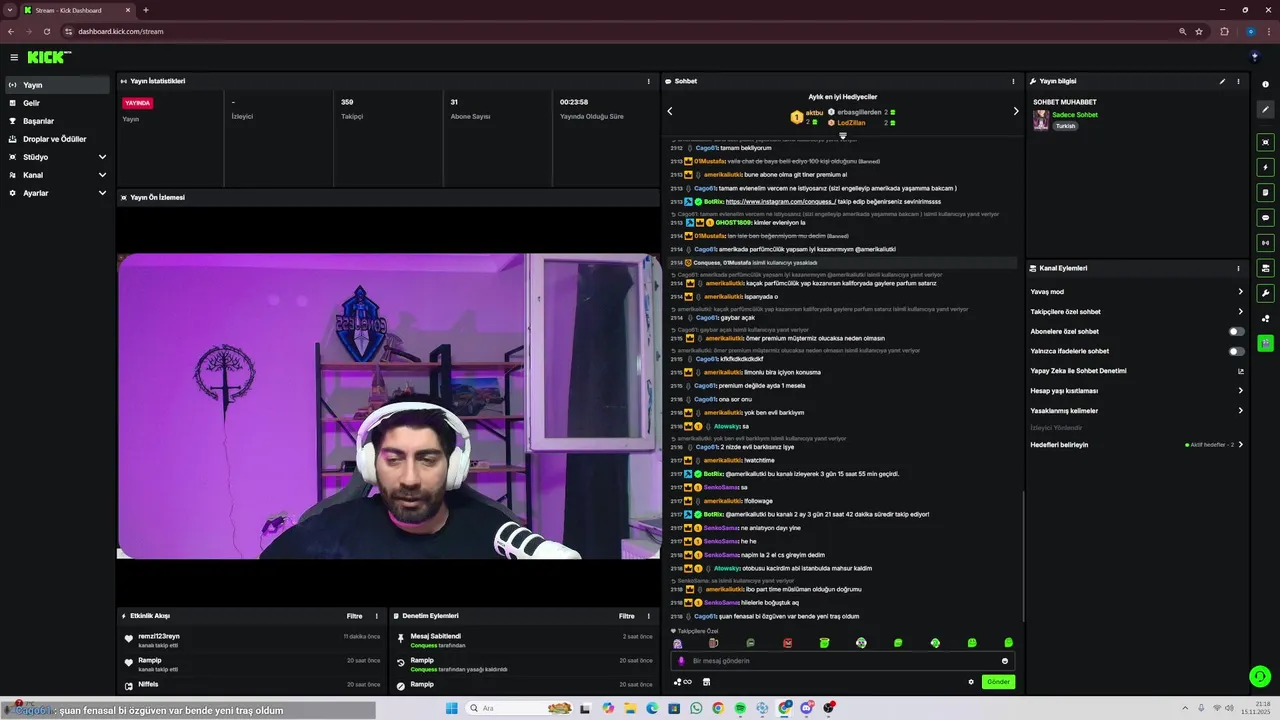Open the shop icon below message box
This screenshot has width=1280, height=720.
coord(706,682)
